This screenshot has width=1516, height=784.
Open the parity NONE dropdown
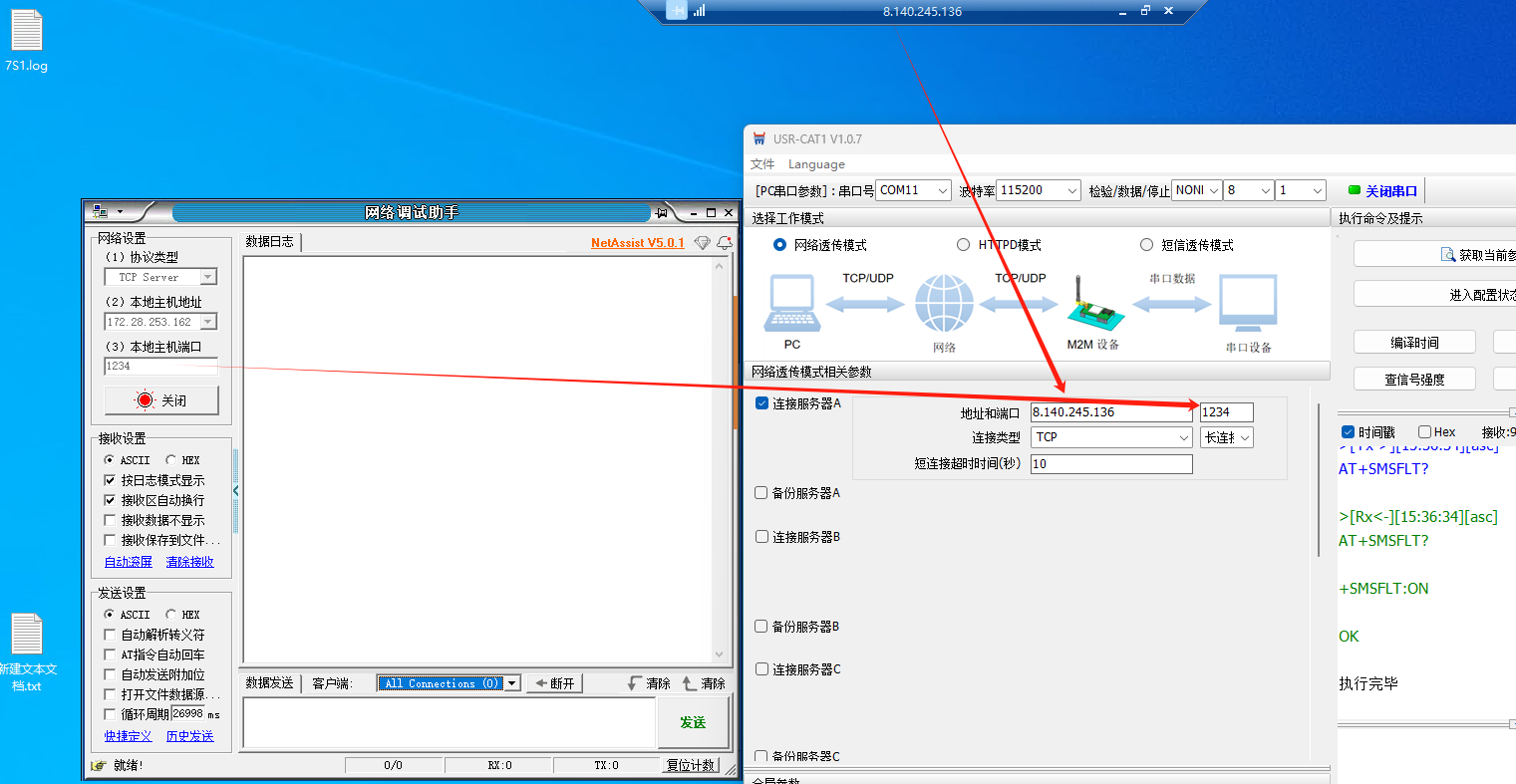pos(1197,190)
